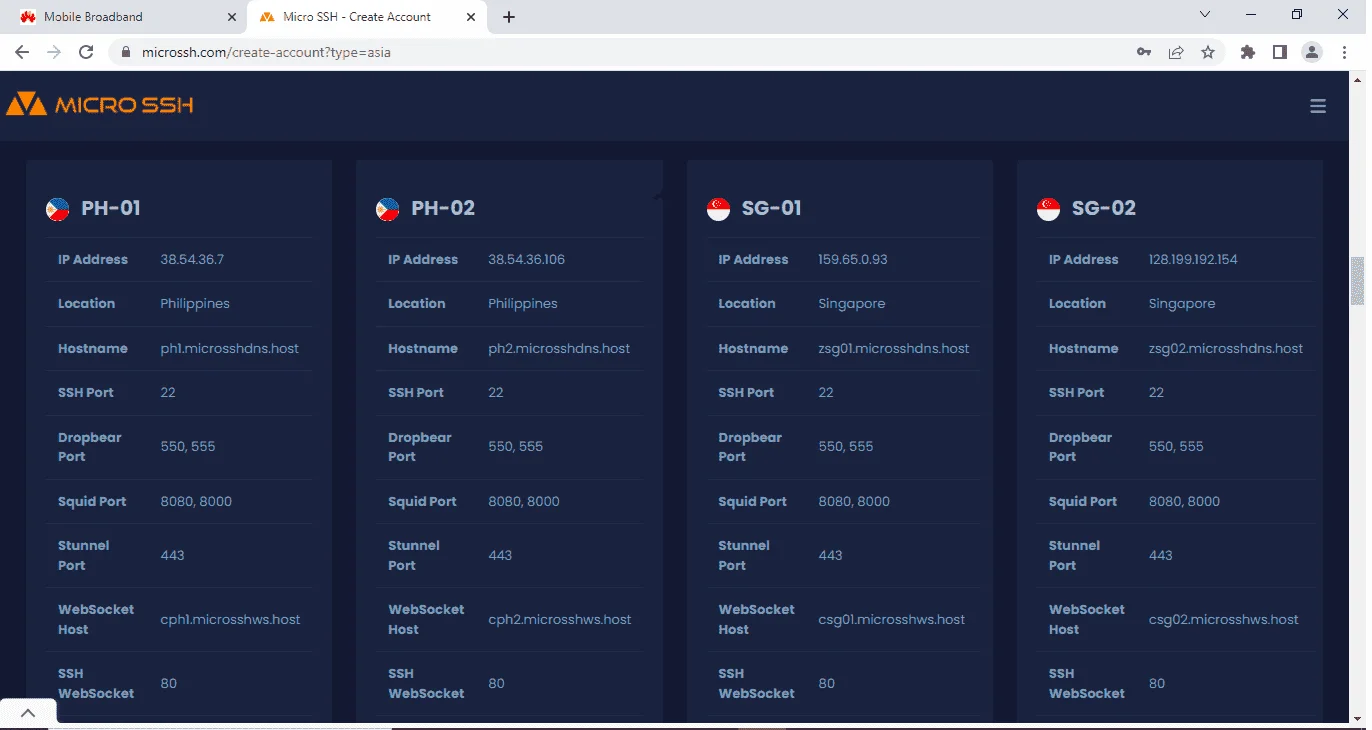The height and width of the screenshot is (730, 1372).
Task: Click WebSocket host cph2.microsshws.host
Action: 560,620
